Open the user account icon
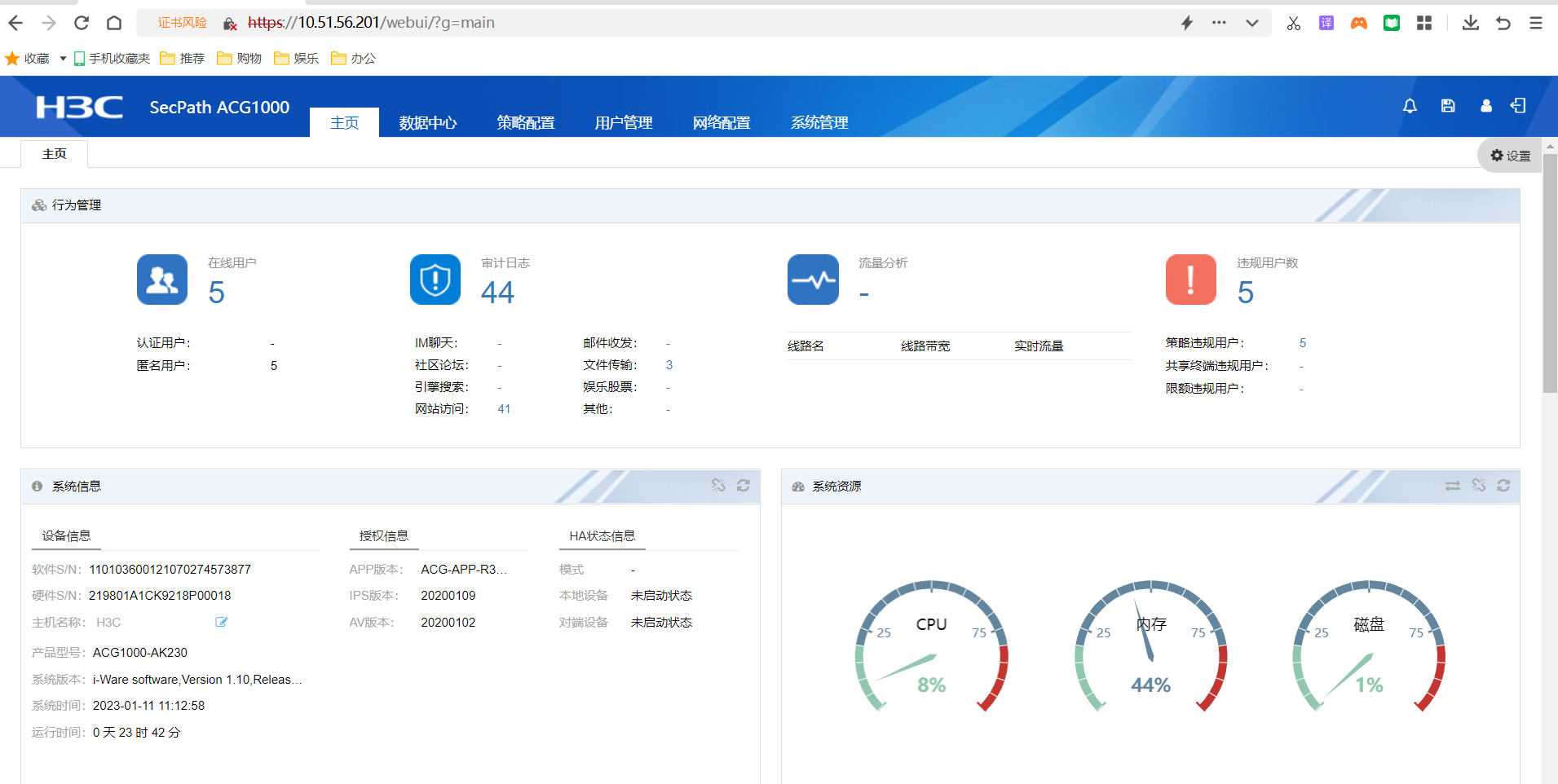 pyautogui.click(x=1486, y=106)
